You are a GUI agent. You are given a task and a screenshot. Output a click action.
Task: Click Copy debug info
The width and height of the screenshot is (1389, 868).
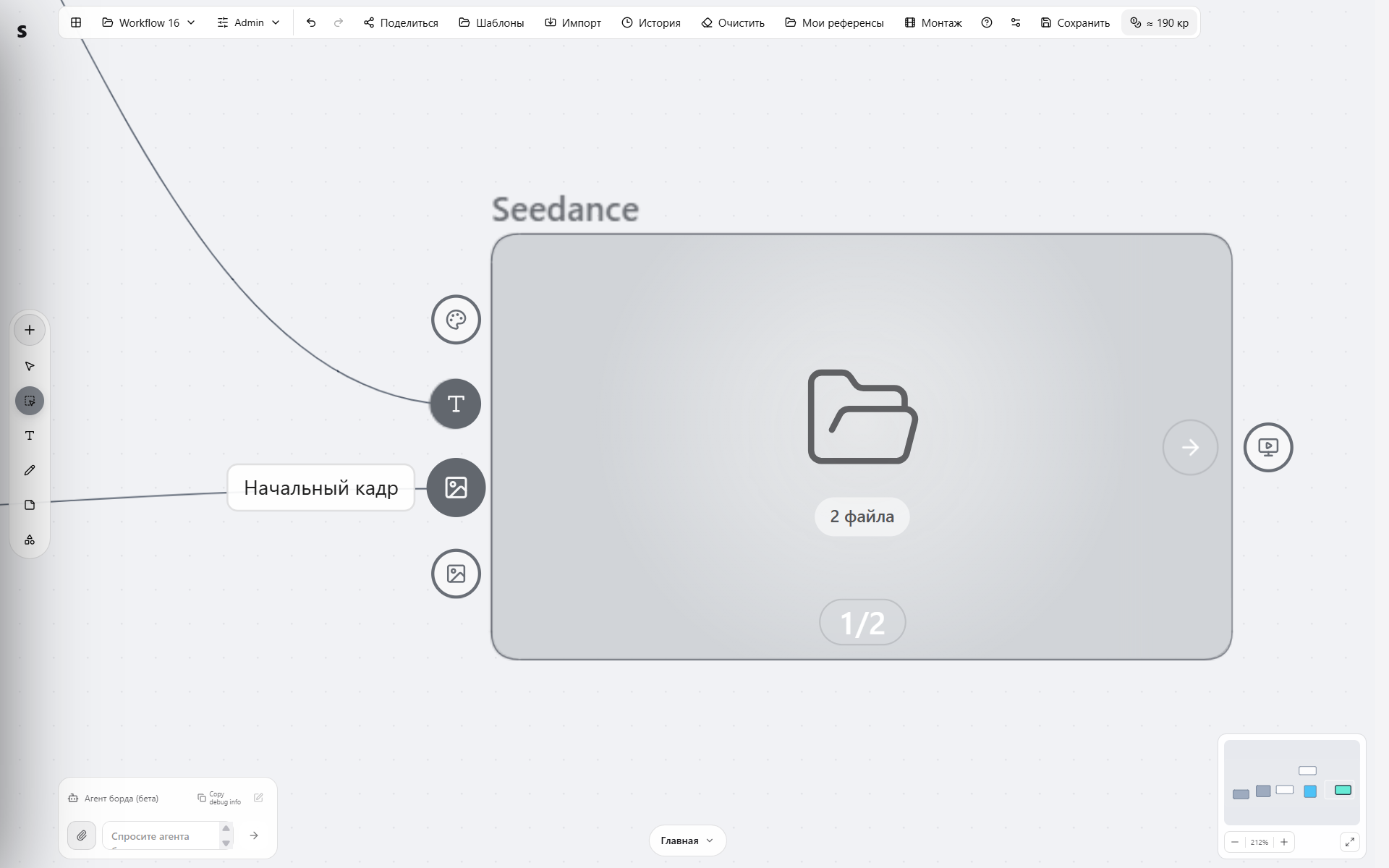219,798
